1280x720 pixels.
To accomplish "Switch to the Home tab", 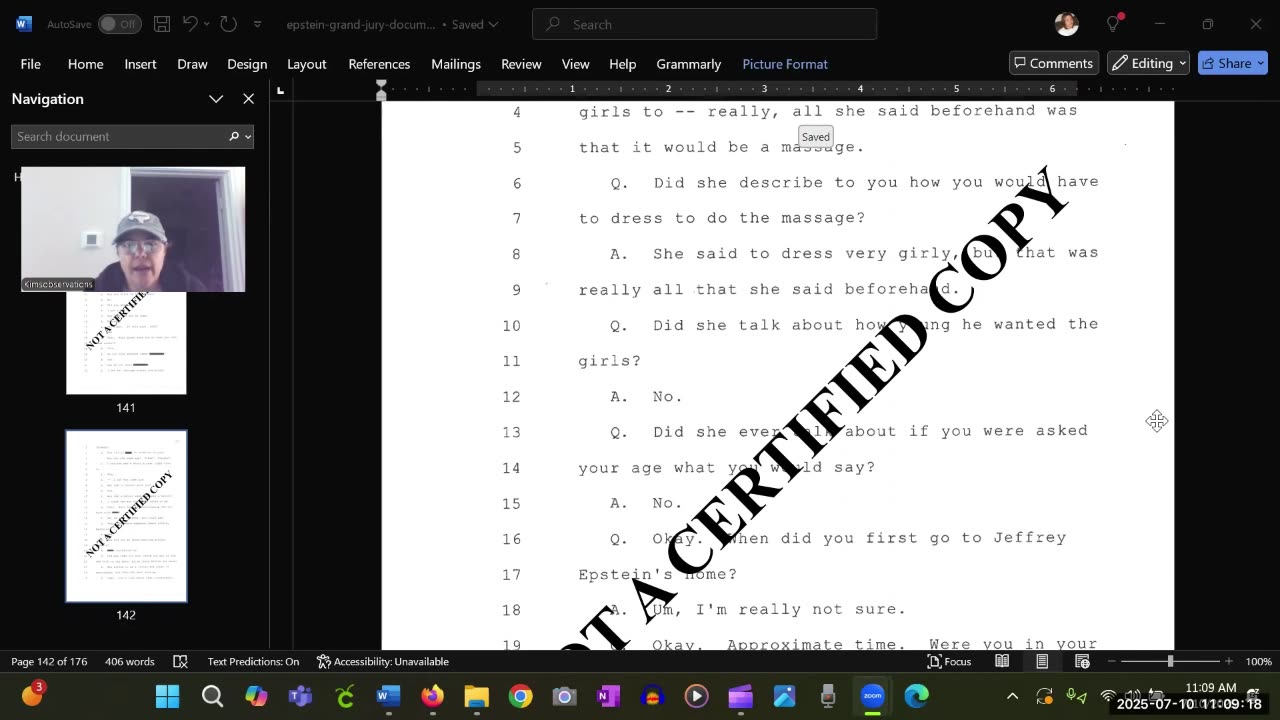I will click(x=85, y=64).
